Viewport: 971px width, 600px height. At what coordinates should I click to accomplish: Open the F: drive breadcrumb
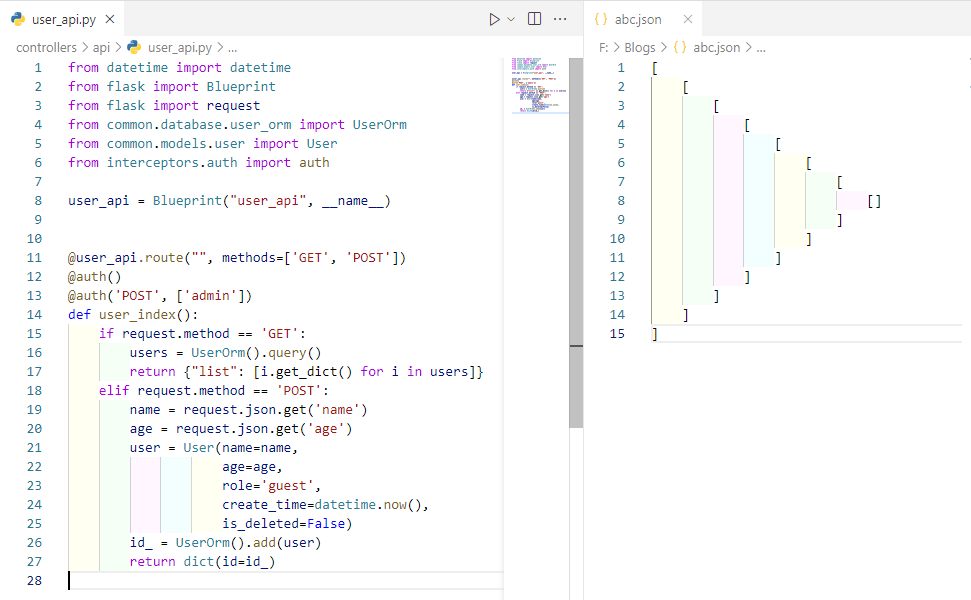[x=603, y=48]
